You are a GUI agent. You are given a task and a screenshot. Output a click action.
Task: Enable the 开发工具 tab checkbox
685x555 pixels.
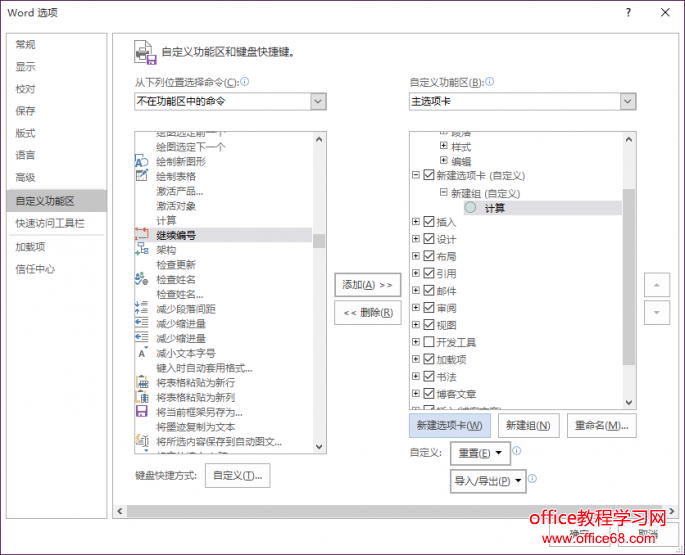429,342
